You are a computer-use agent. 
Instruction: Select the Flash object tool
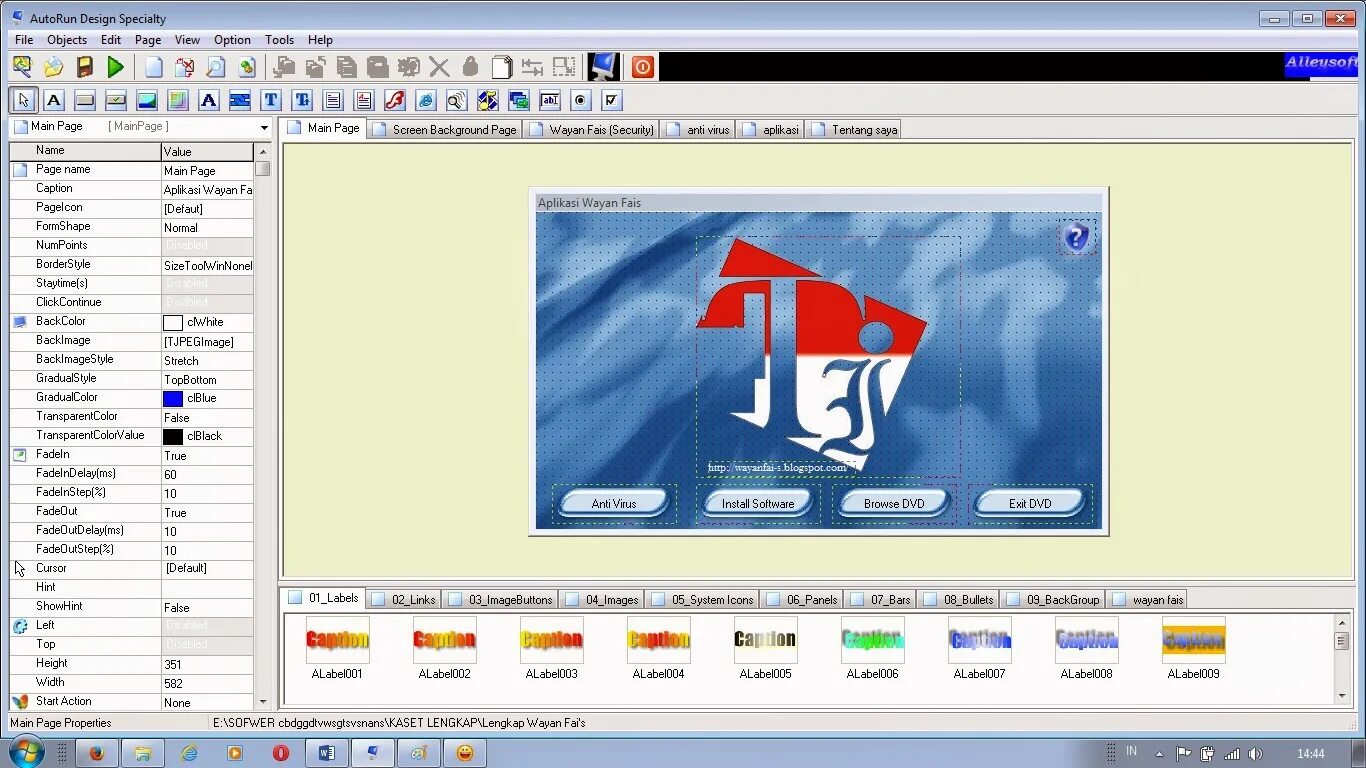point(394,100)
